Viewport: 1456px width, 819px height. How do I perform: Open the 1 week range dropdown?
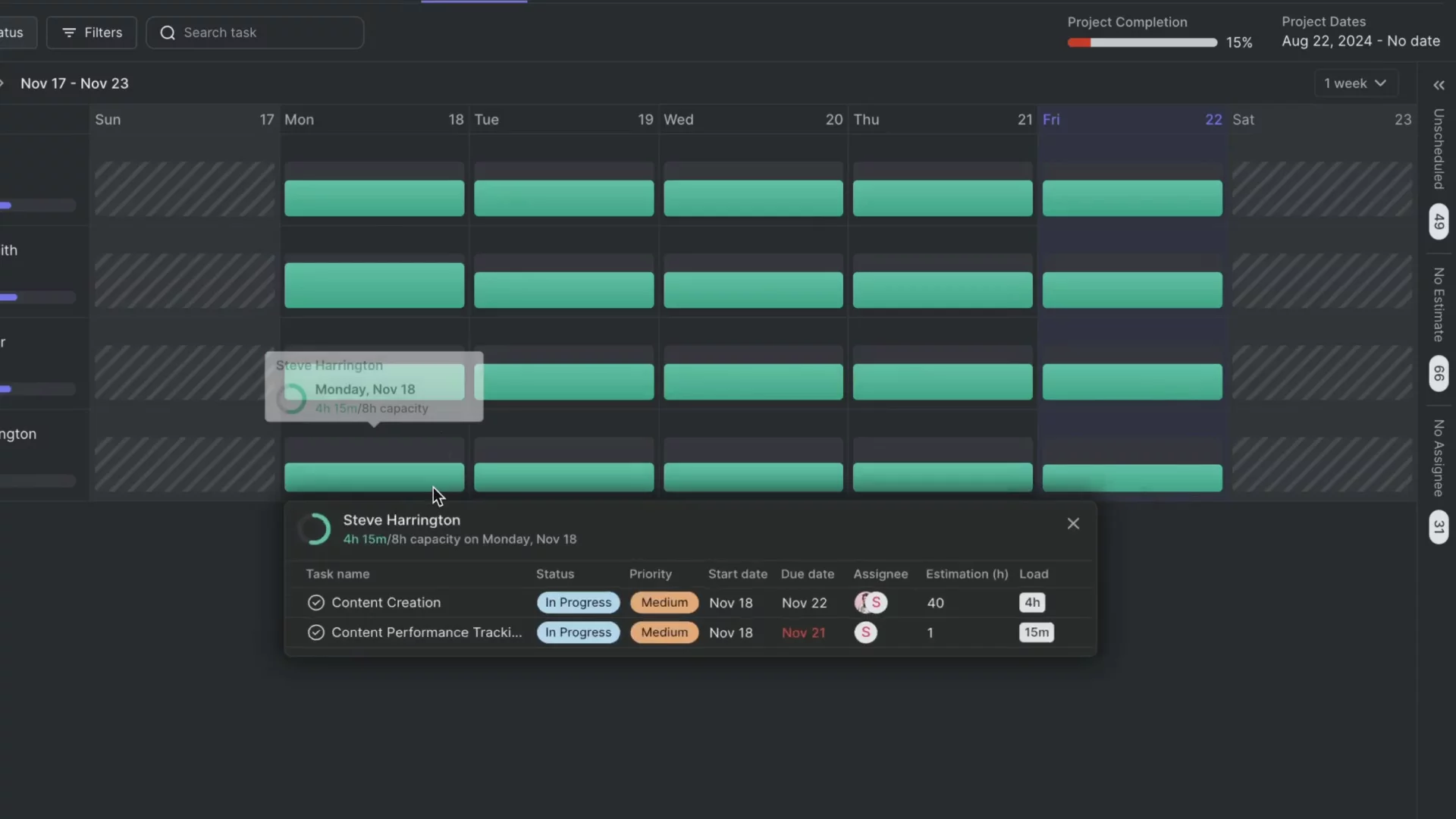(1355, 83)
